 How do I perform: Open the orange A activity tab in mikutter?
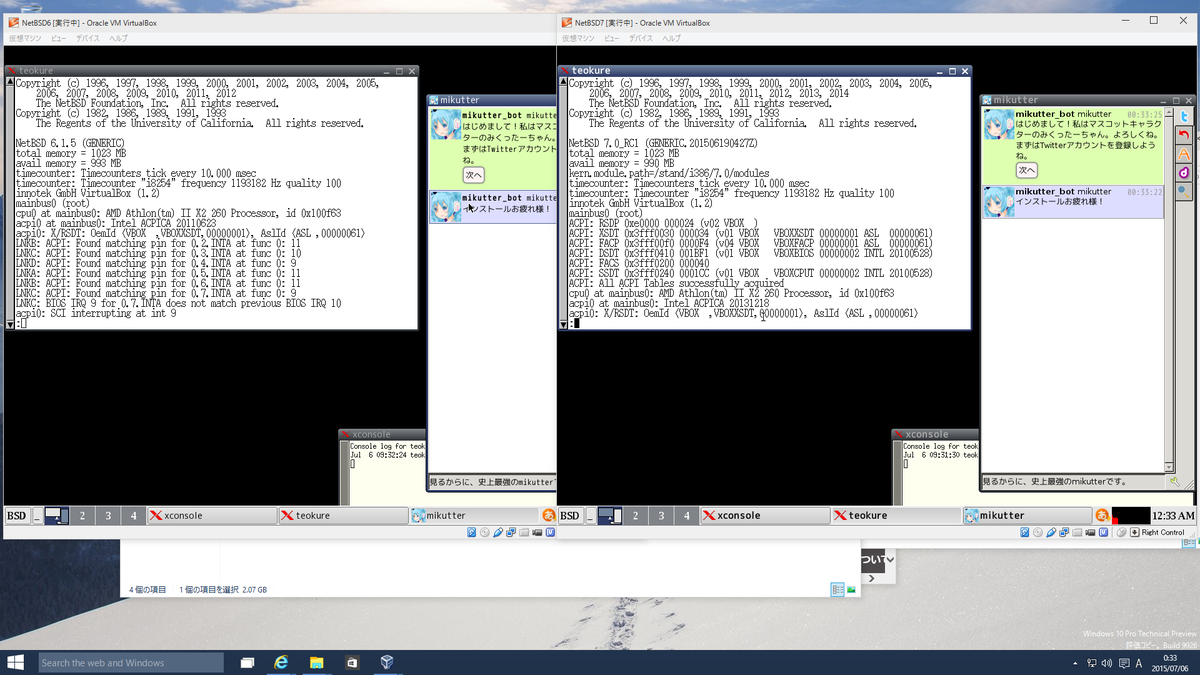point(1185,153)
